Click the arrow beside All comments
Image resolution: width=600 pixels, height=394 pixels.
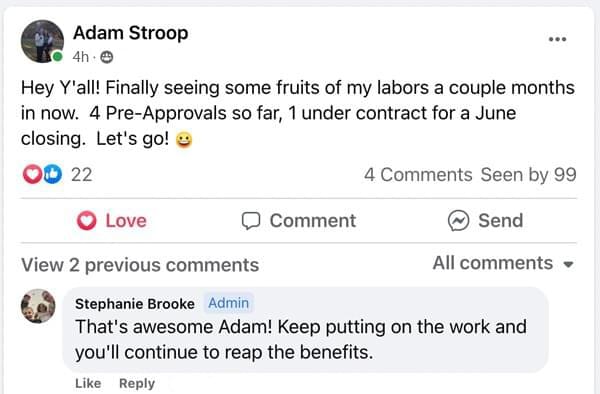point(569,264)
